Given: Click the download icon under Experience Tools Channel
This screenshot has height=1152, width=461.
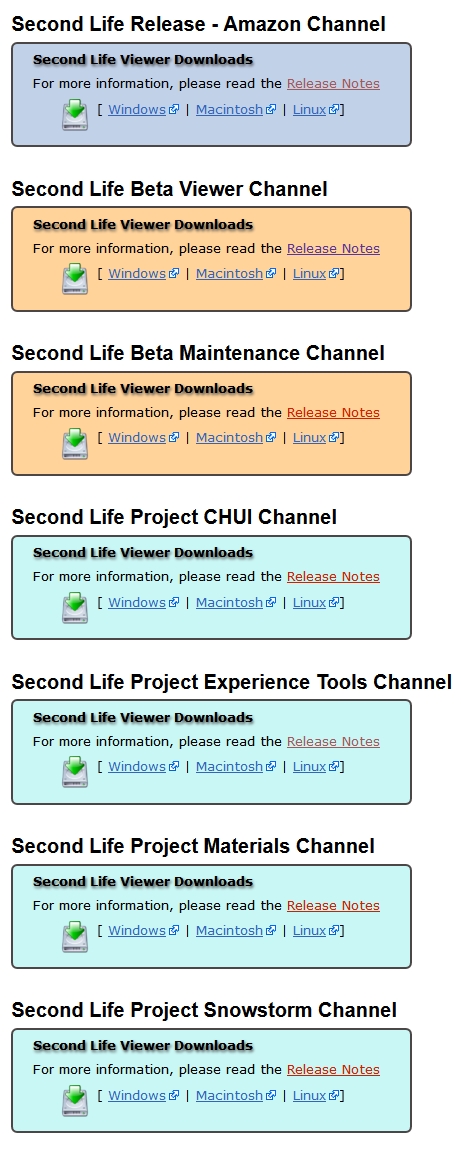Looking at the screenshot, I should coord(75,772).
